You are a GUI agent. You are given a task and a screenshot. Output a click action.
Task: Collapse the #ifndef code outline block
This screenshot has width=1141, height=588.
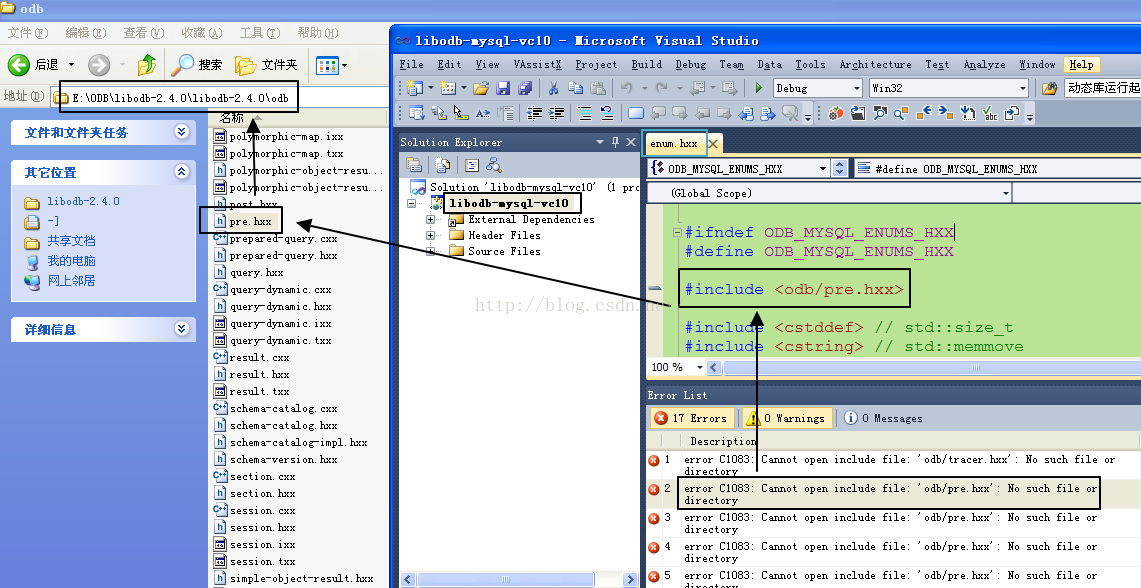677,233
